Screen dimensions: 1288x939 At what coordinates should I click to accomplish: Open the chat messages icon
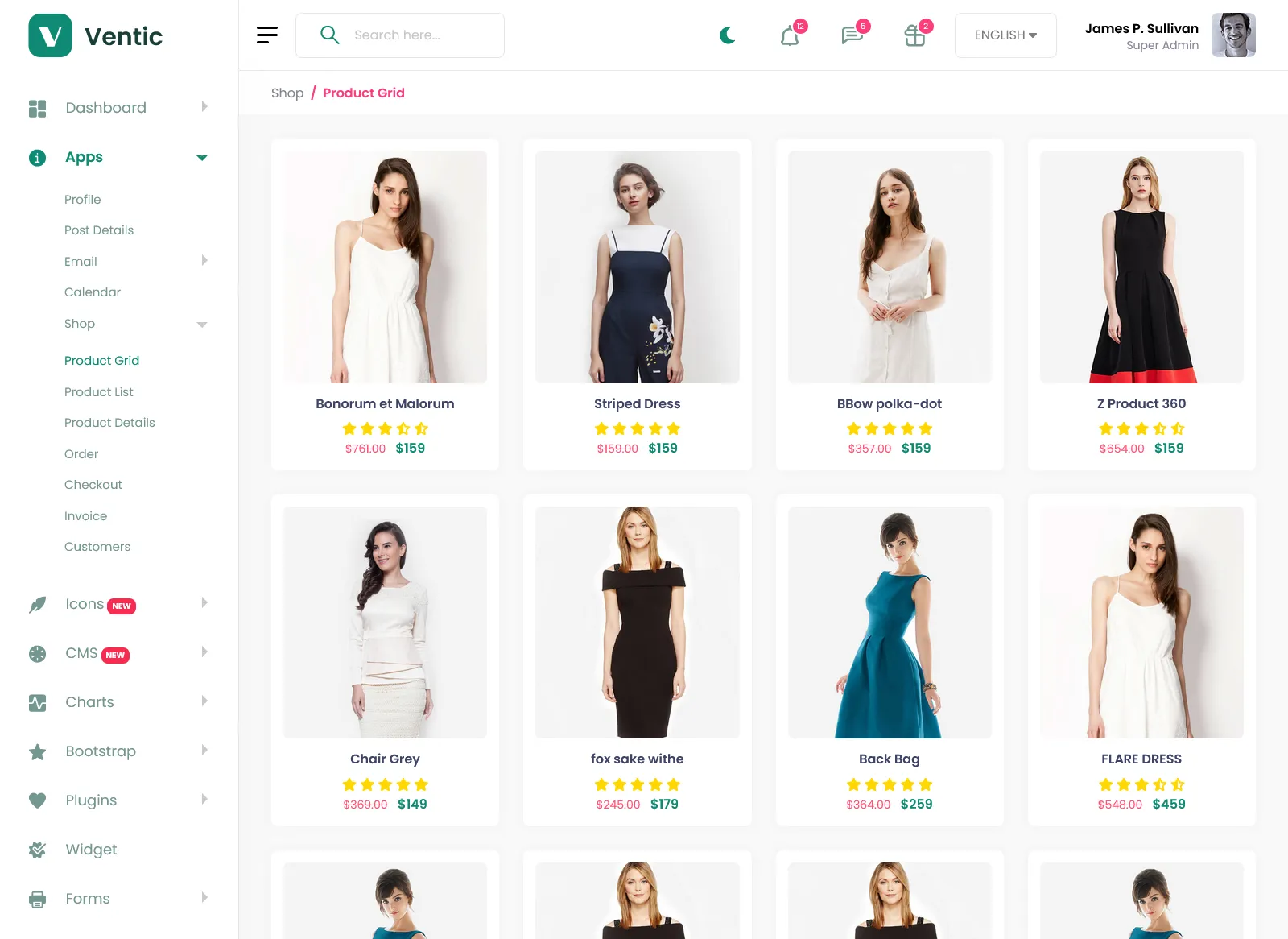pyautogui.click(x=852, y=35)
